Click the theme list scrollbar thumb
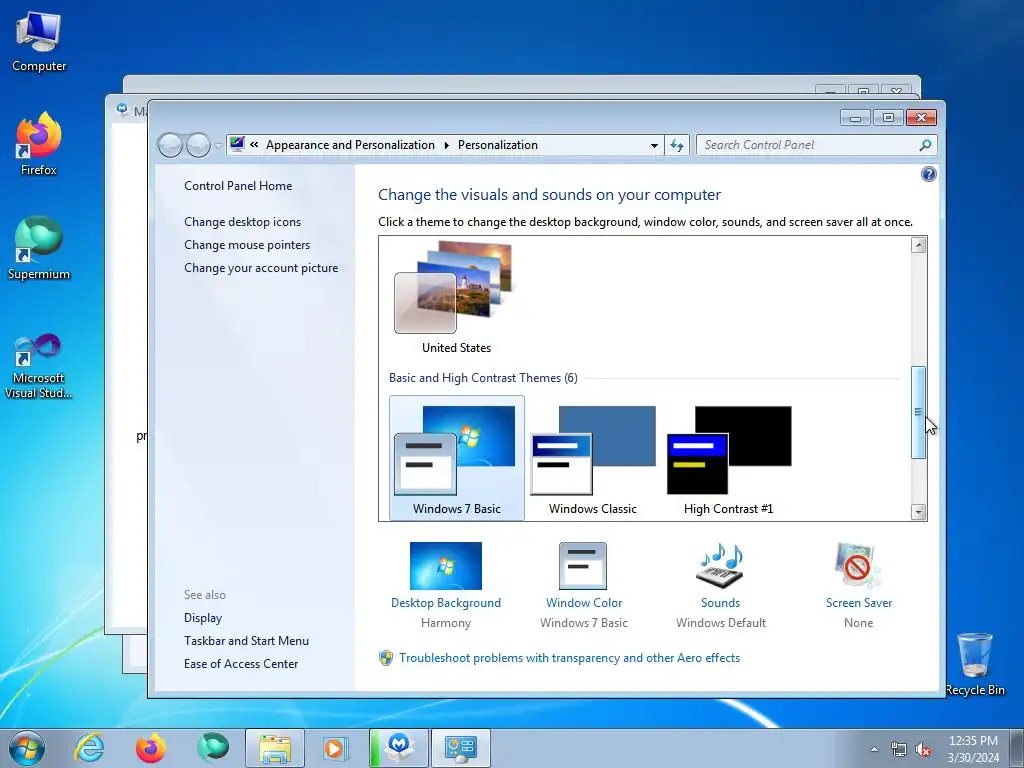Screen dimensions: 1024x768 (918, 412)
